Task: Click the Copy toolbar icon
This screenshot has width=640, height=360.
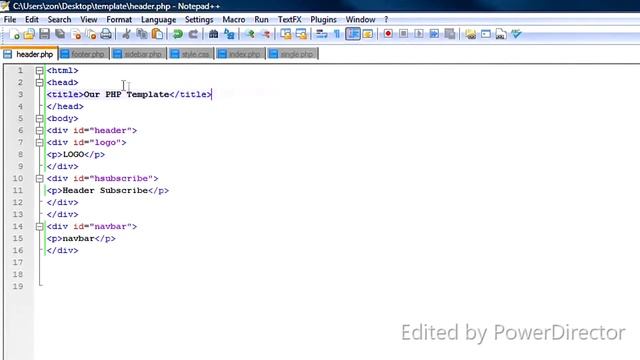Action: [142, 34]
